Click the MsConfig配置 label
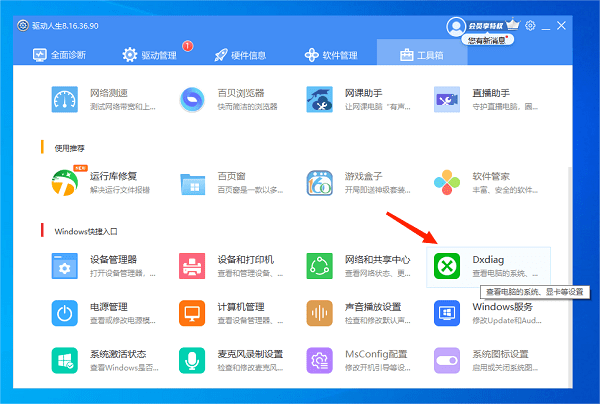The image size is (600, 404). pos(376,354)
